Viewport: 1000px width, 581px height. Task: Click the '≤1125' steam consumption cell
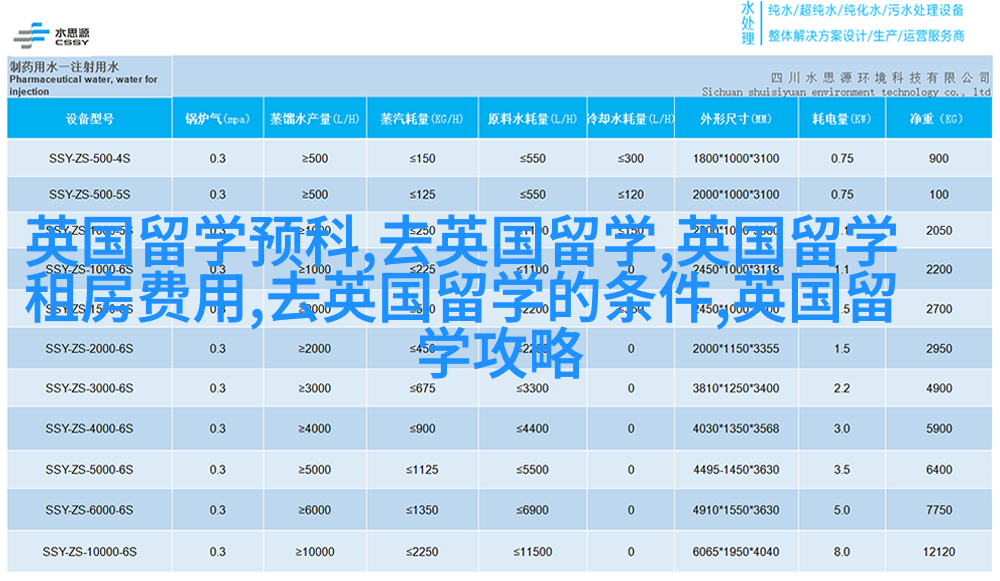(x=422, y=470)
